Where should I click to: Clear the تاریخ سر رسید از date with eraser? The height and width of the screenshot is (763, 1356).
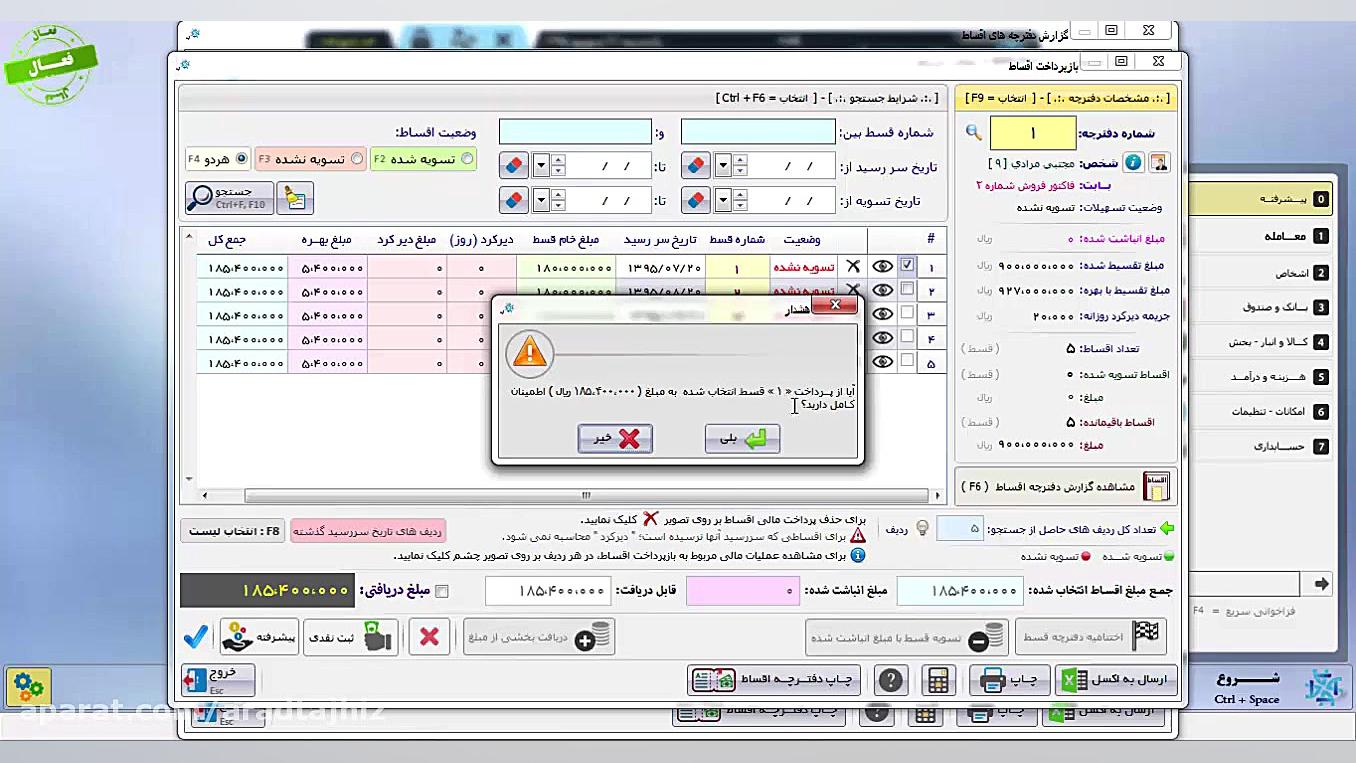click(x=696, y=166)
